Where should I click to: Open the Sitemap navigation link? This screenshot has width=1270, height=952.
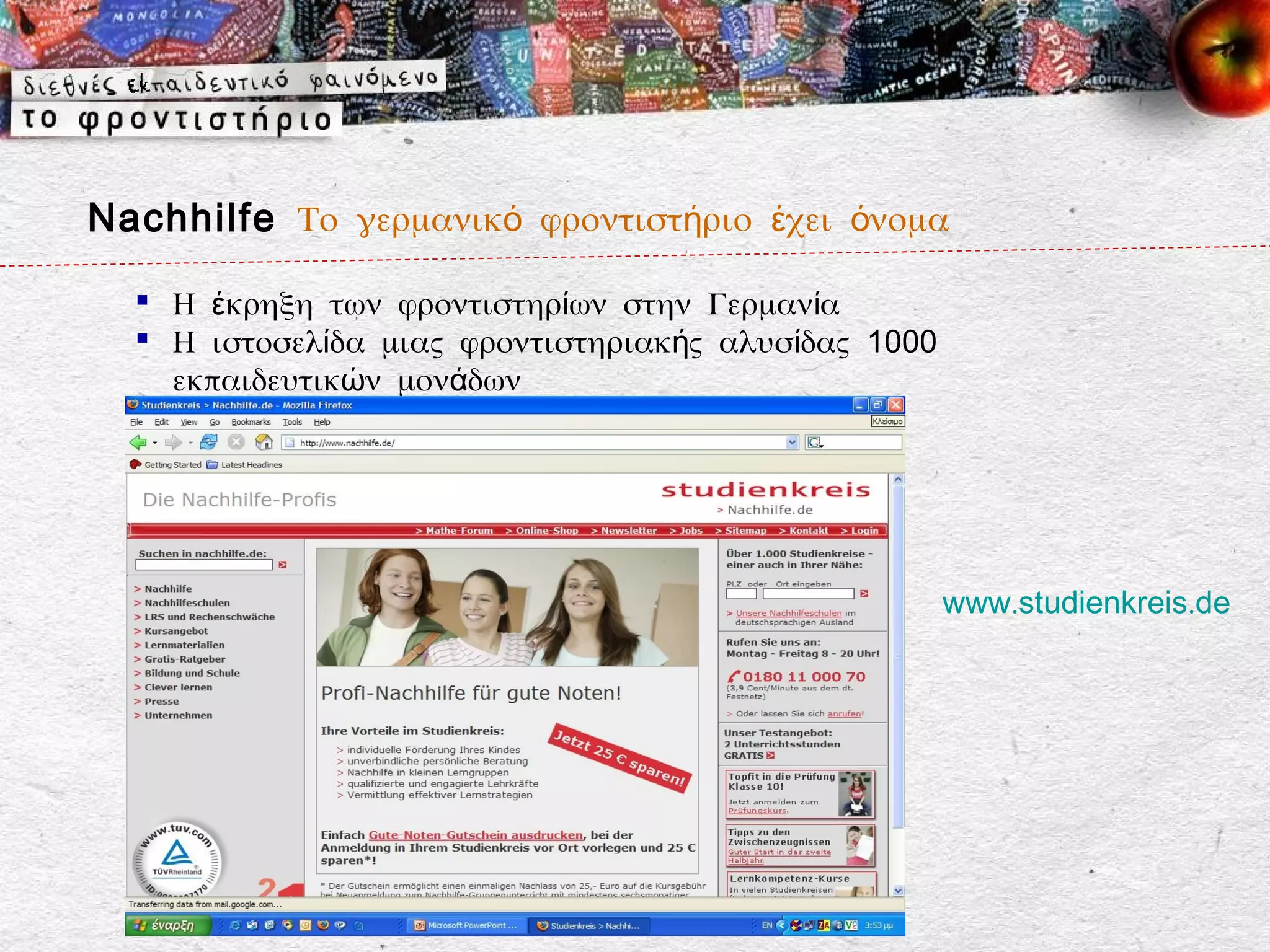[x=741, y=531]
